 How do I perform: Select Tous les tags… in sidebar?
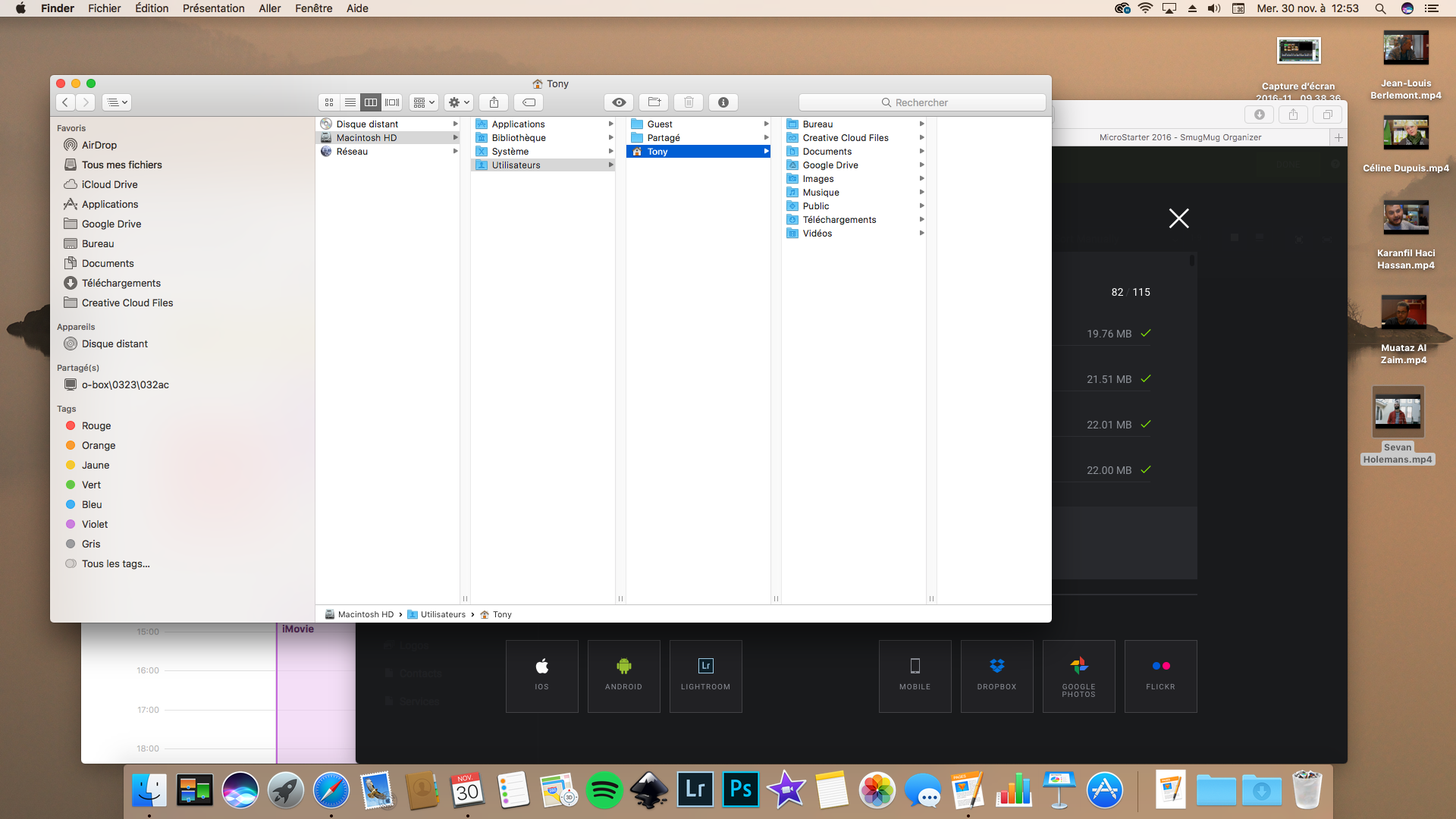click(x=115, y=563)
